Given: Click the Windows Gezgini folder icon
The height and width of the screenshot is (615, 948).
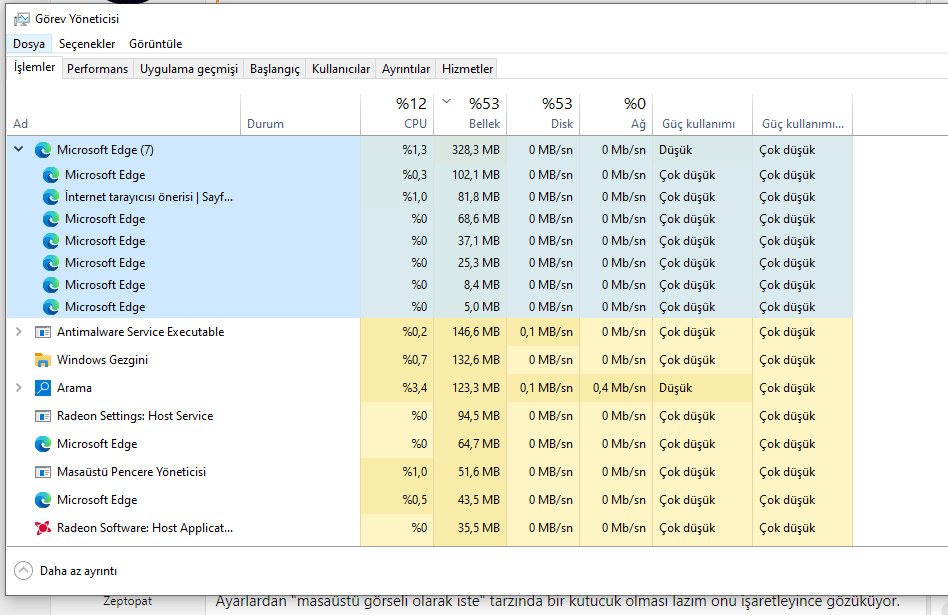Looking at the screenshot, I should (x=43, y=360).
